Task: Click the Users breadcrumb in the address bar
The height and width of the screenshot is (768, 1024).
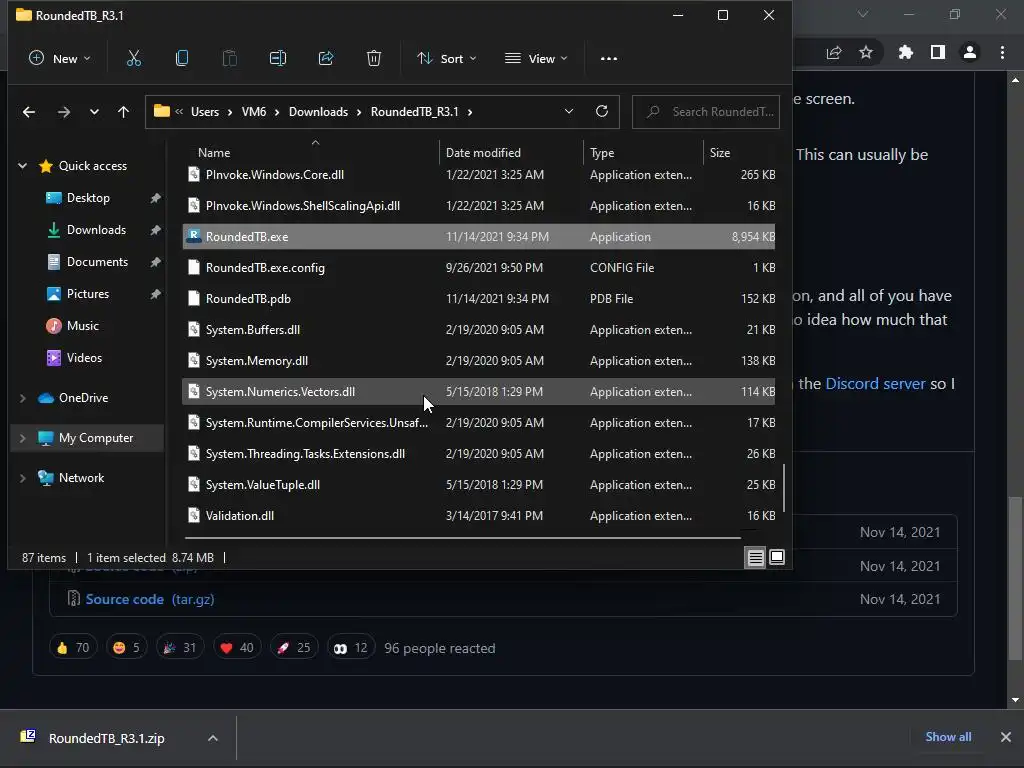Action: point(204,112)
